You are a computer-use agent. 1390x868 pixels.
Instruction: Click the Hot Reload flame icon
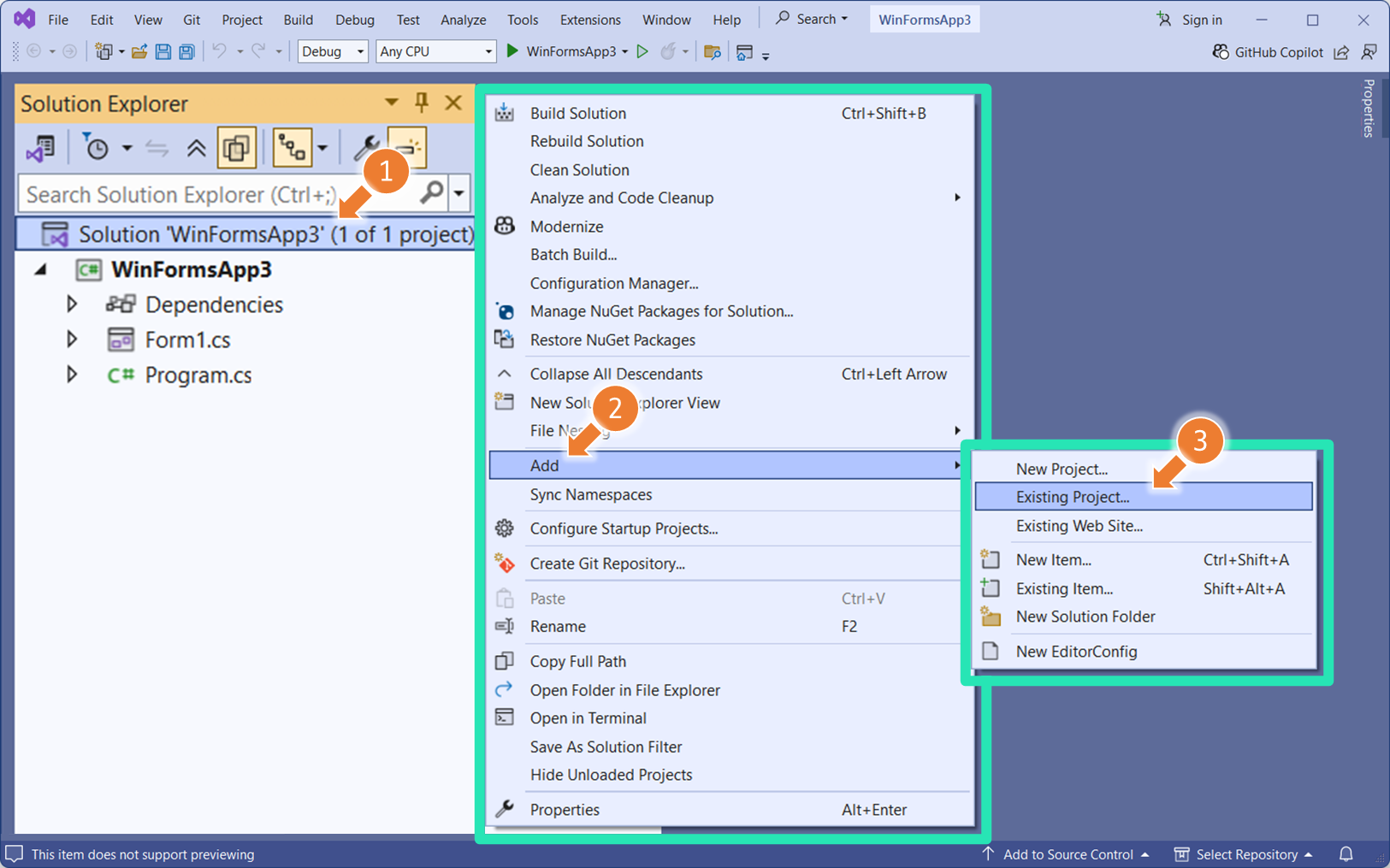pos(668,51)
